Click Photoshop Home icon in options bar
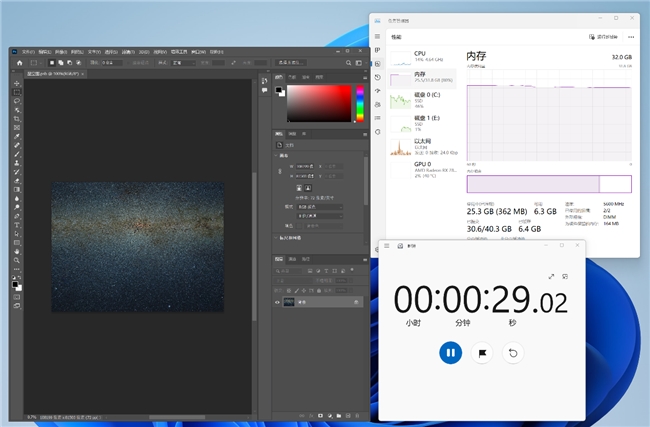This screenshot has height=427, width=650. pyautogui.click(x=19, y=63)
